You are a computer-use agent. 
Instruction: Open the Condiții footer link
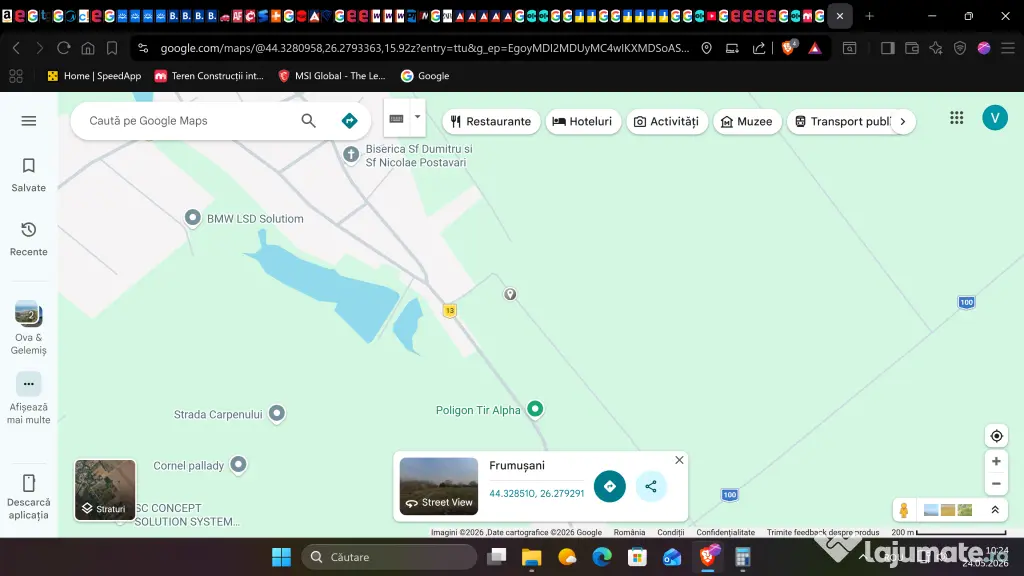pyautogui.click(x=671, y=532)
